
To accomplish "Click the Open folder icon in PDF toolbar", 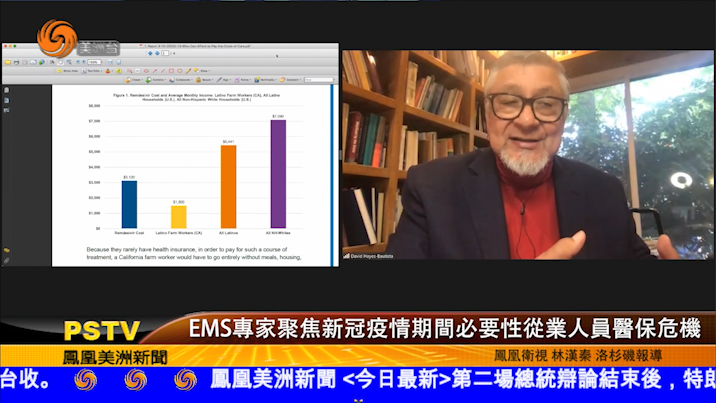I will [8, 62].
